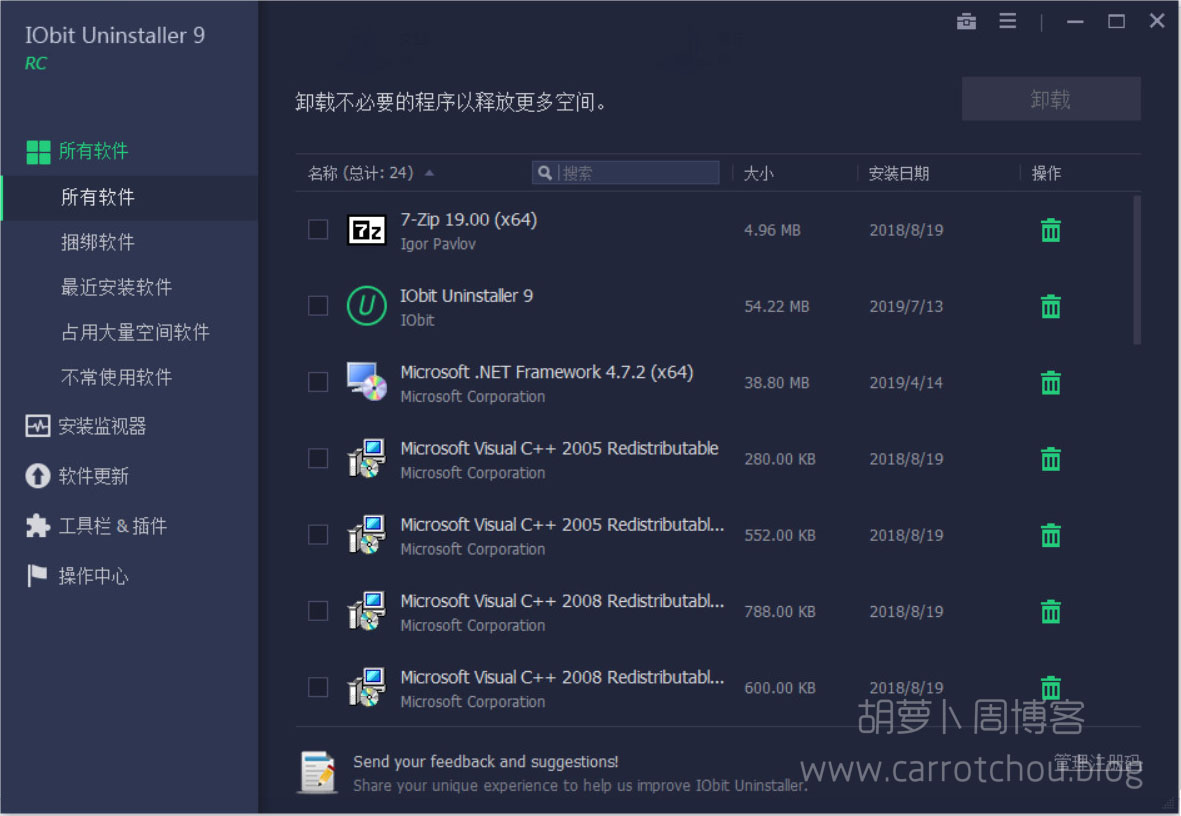This screenshot has width=1181, height=816.
Task: Click the IObit Uninstaller 9 name in list
Action: pos(466,296)
